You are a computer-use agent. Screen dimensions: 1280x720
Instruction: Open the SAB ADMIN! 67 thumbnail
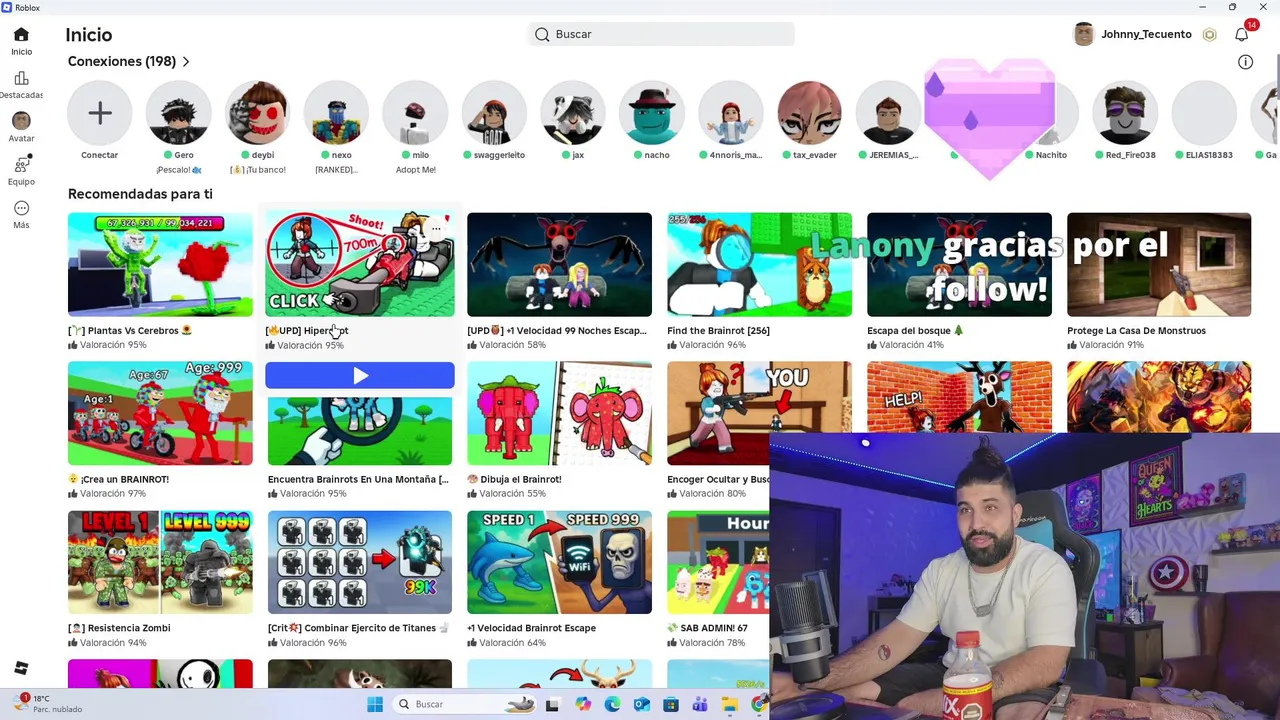pyautogui.click(x=718, y=563)
